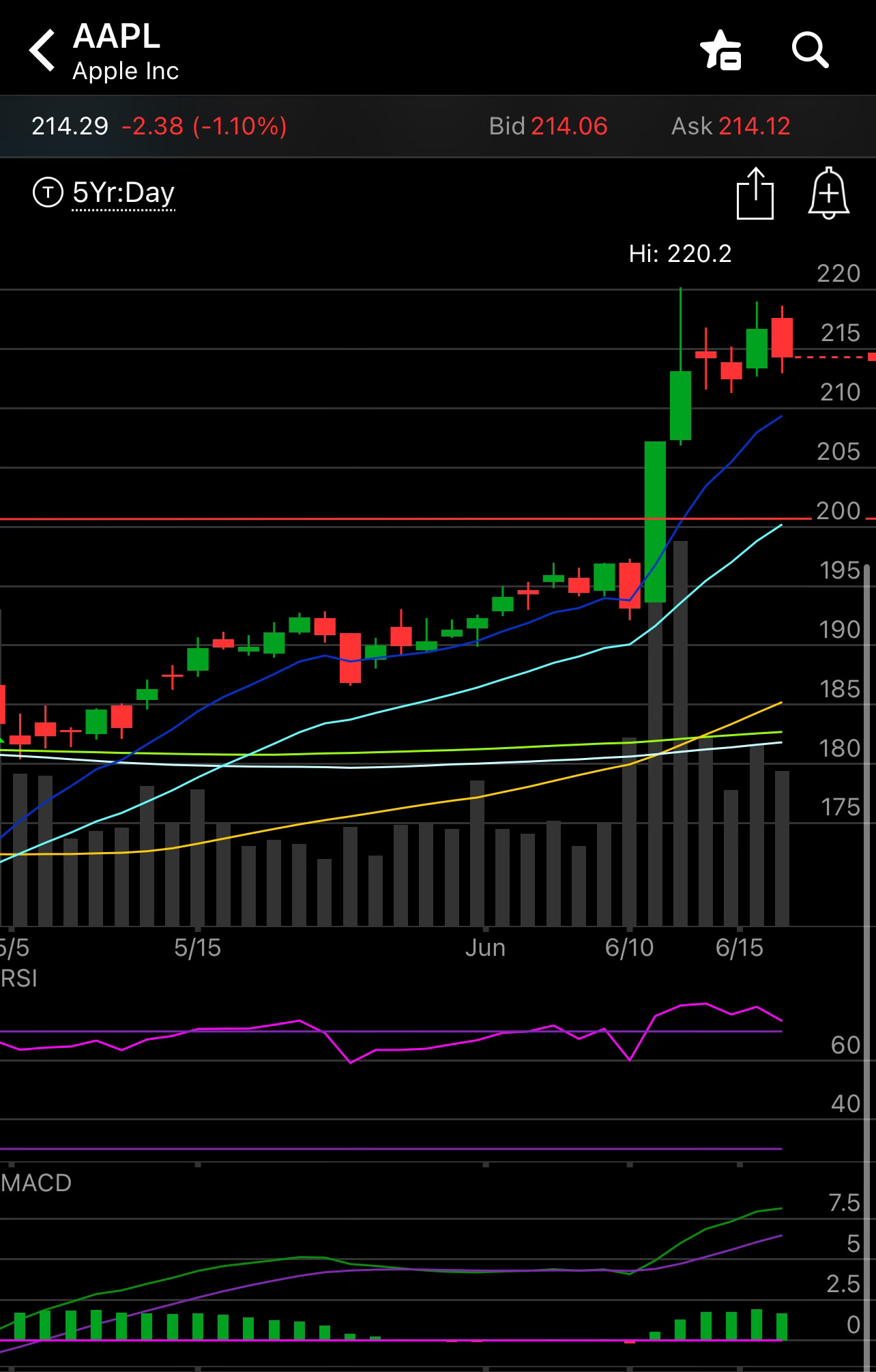Tap the Apple Inc company name

126,71
